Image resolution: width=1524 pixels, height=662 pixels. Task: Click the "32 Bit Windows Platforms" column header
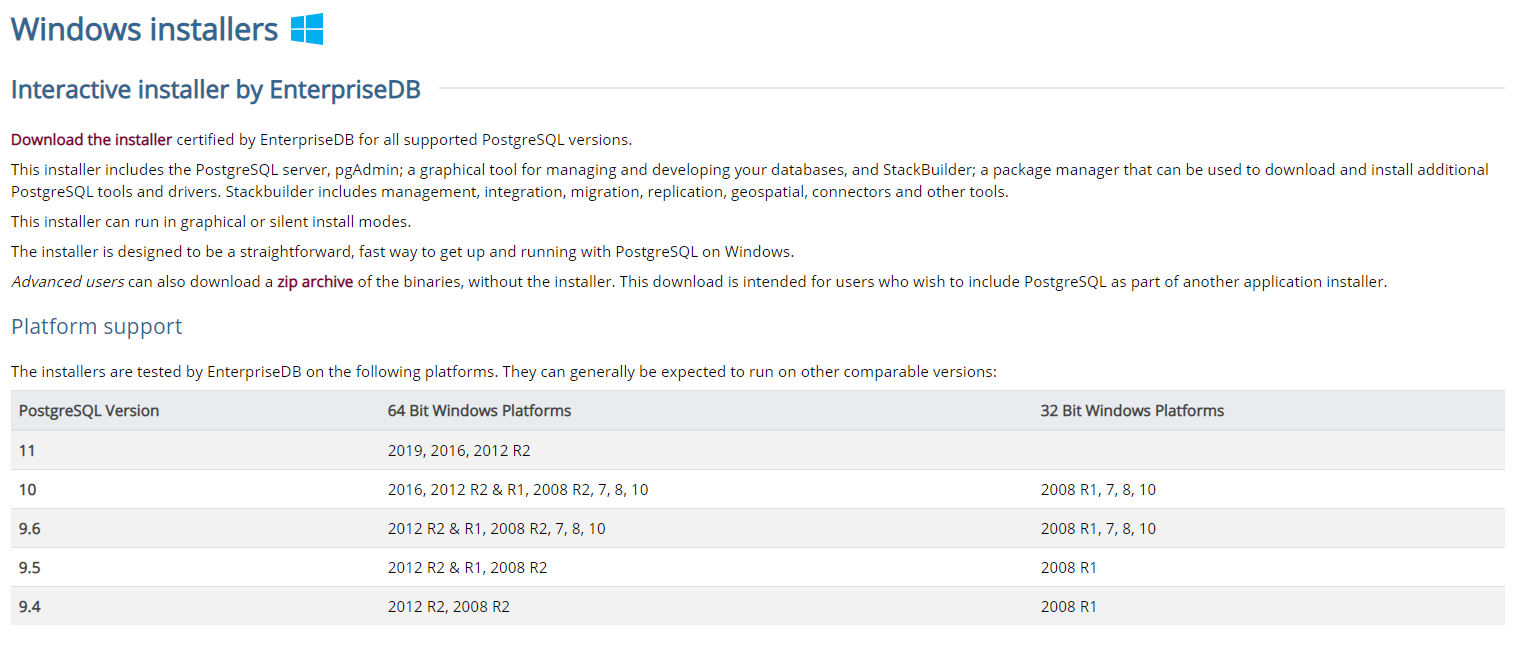click(1132, 411)
